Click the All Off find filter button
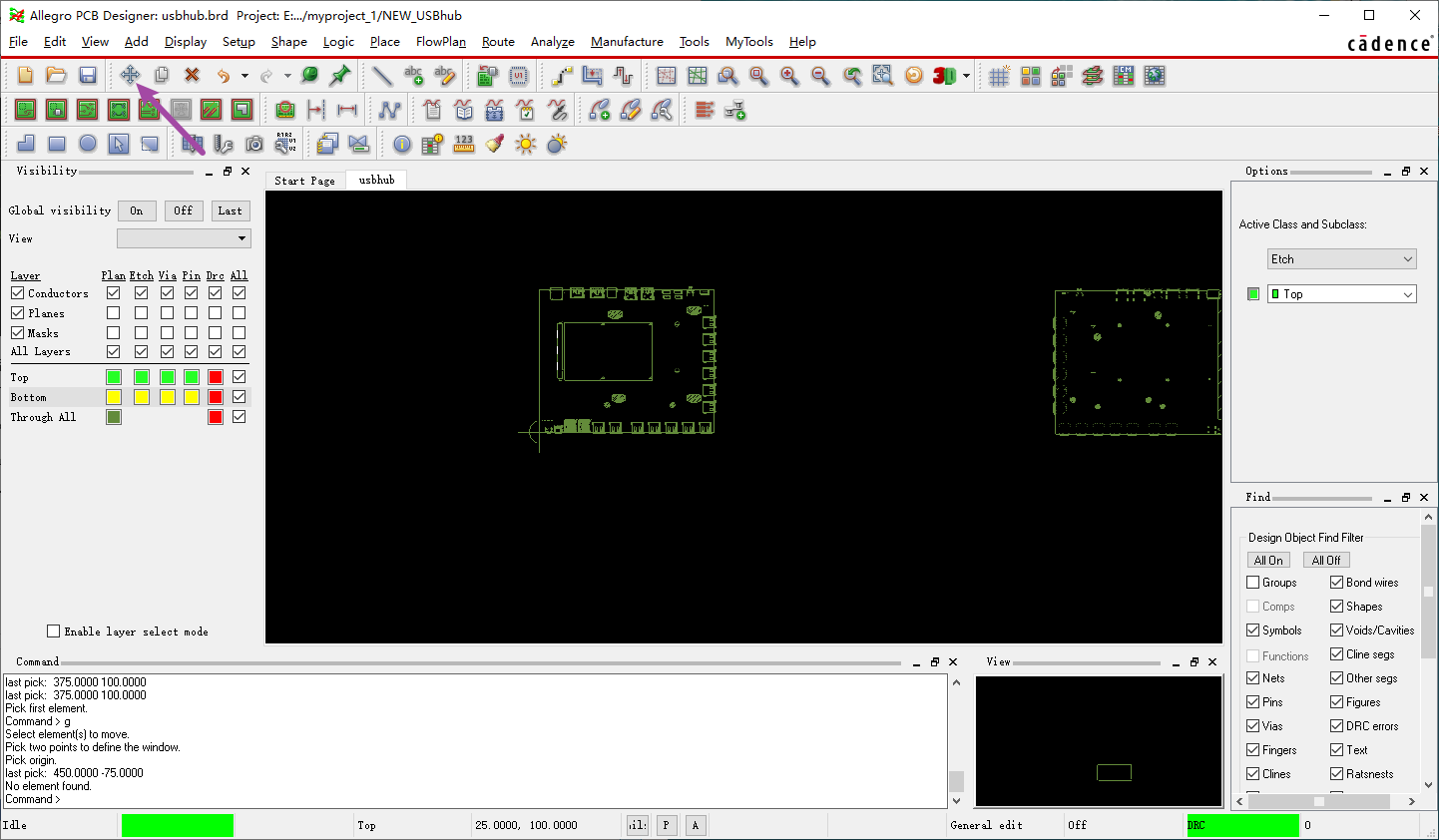Viewport: 1439px width, 840px height. 1326,561
